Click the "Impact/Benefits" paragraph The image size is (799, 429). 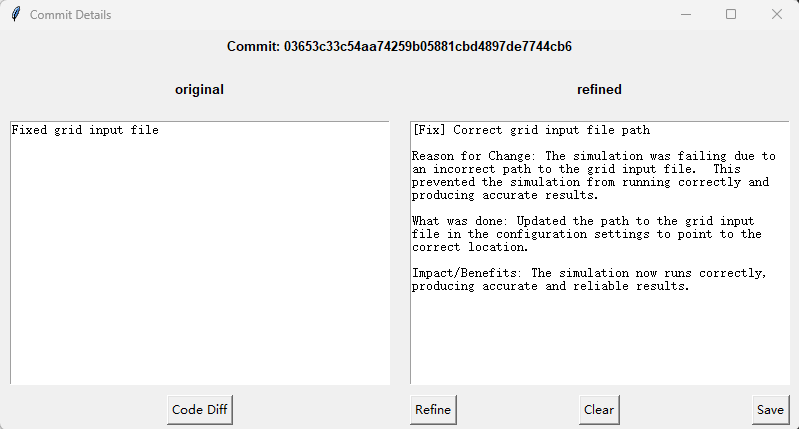click(x=589, y=280)
